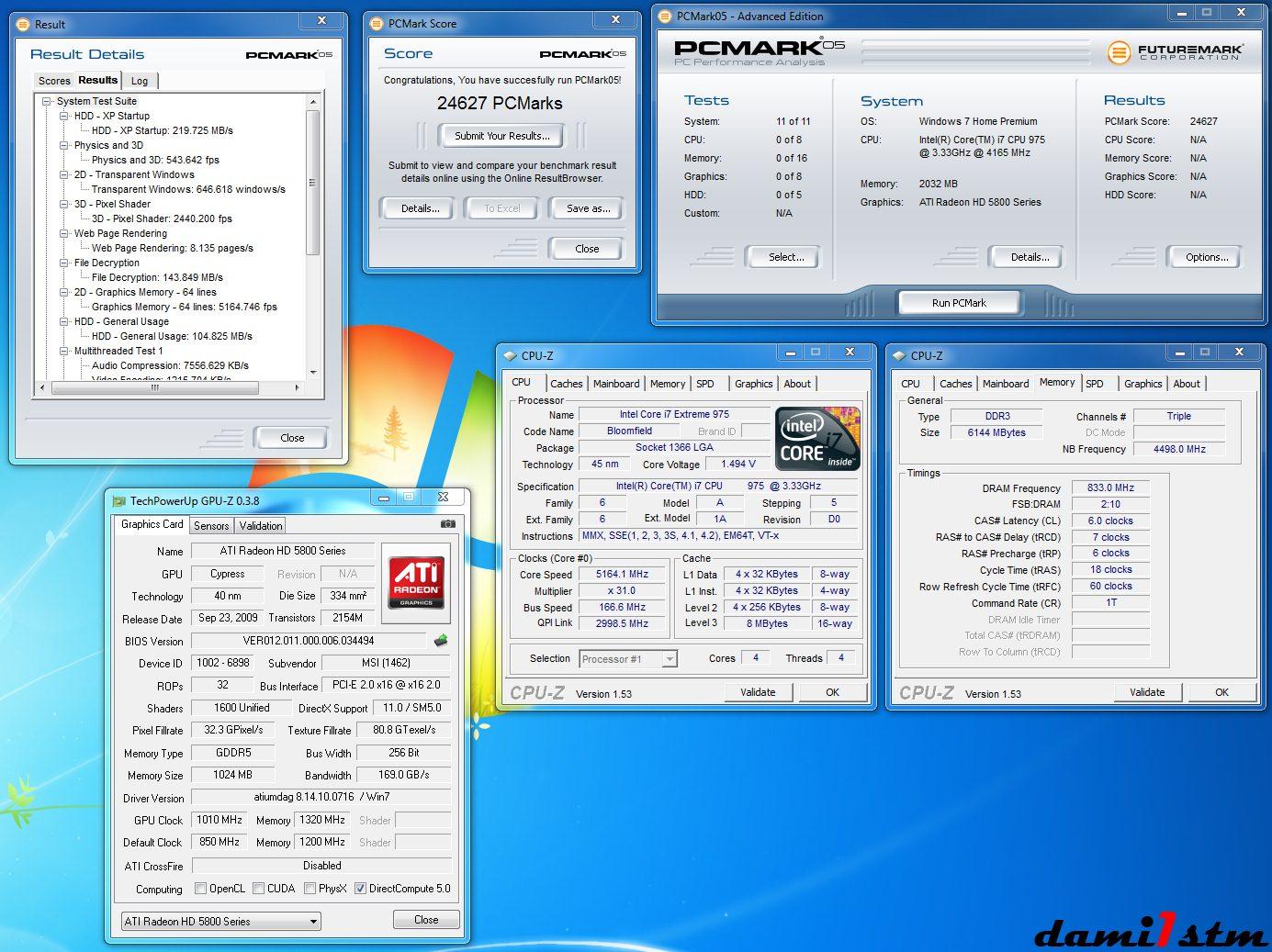Click the left CPU-Z window title icon
1272x952 pixels.
pyautogui.click(x=510, y=355)
